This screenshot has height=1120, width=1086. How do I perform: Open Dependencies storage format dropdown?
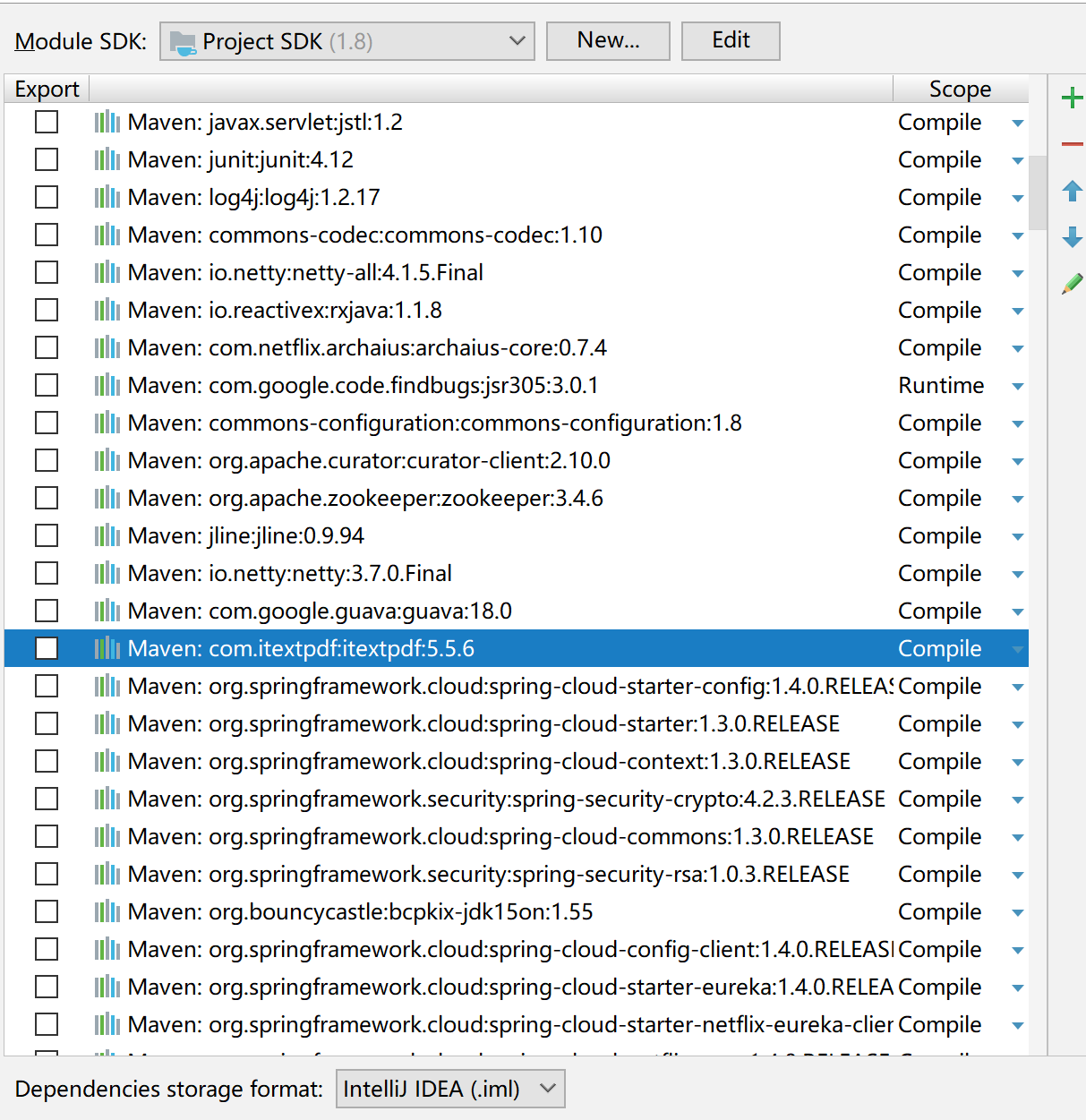click(x=449, y=1089)
